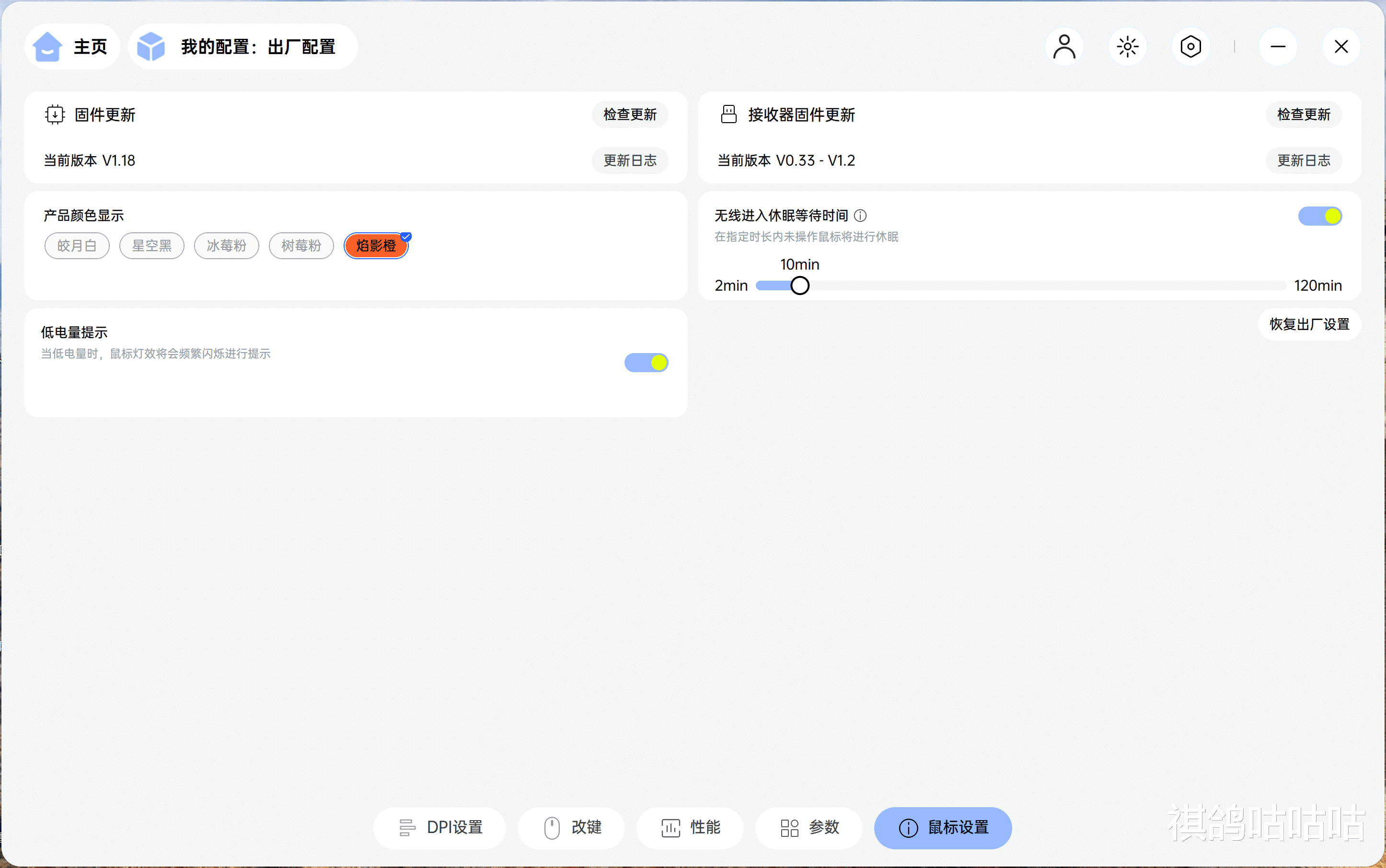Click the sleep time slider handle

click(799, 286)
